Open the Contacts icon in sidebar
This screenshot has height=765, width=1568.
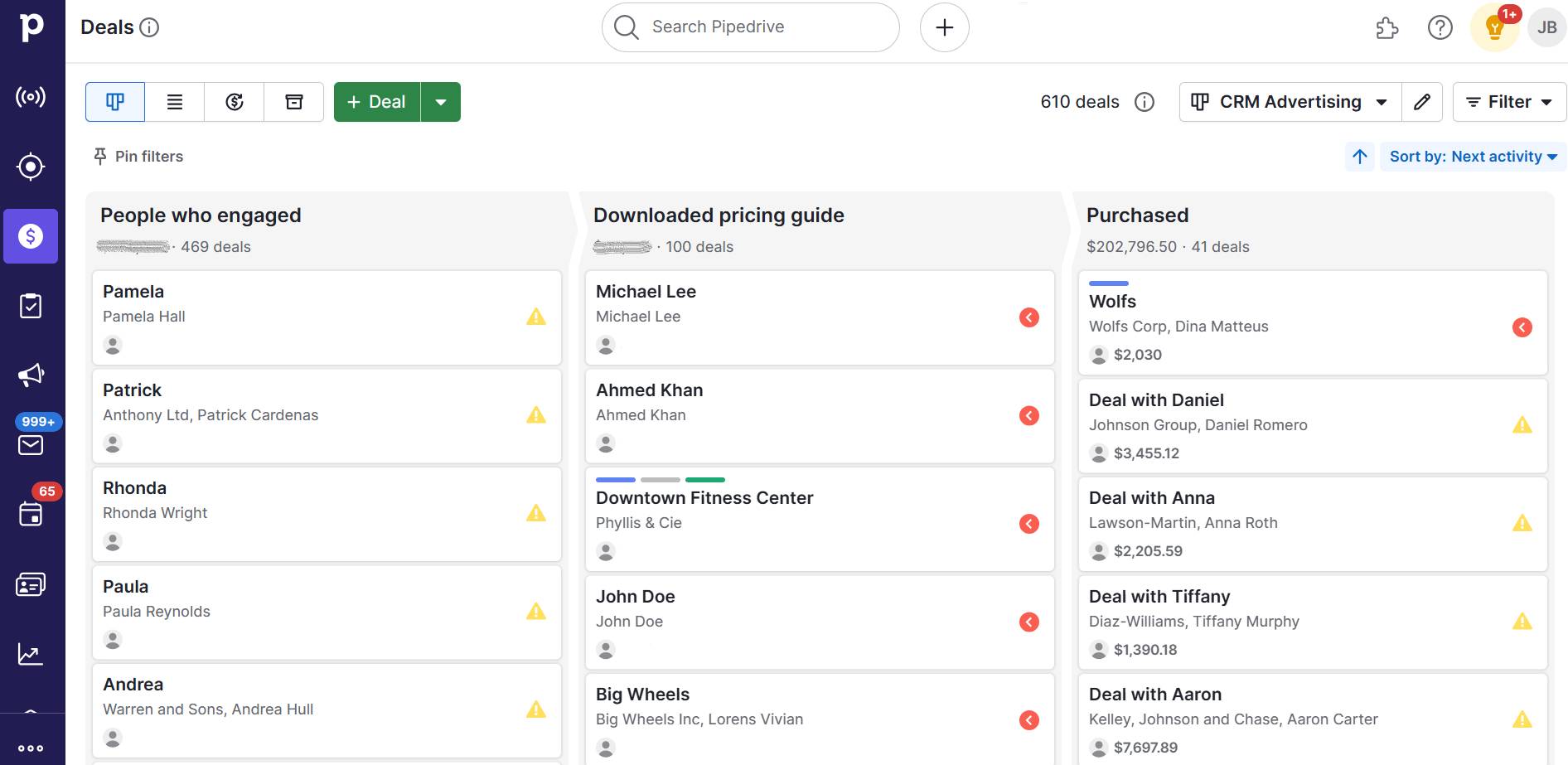pyautogui.click(x=31, y=584)
